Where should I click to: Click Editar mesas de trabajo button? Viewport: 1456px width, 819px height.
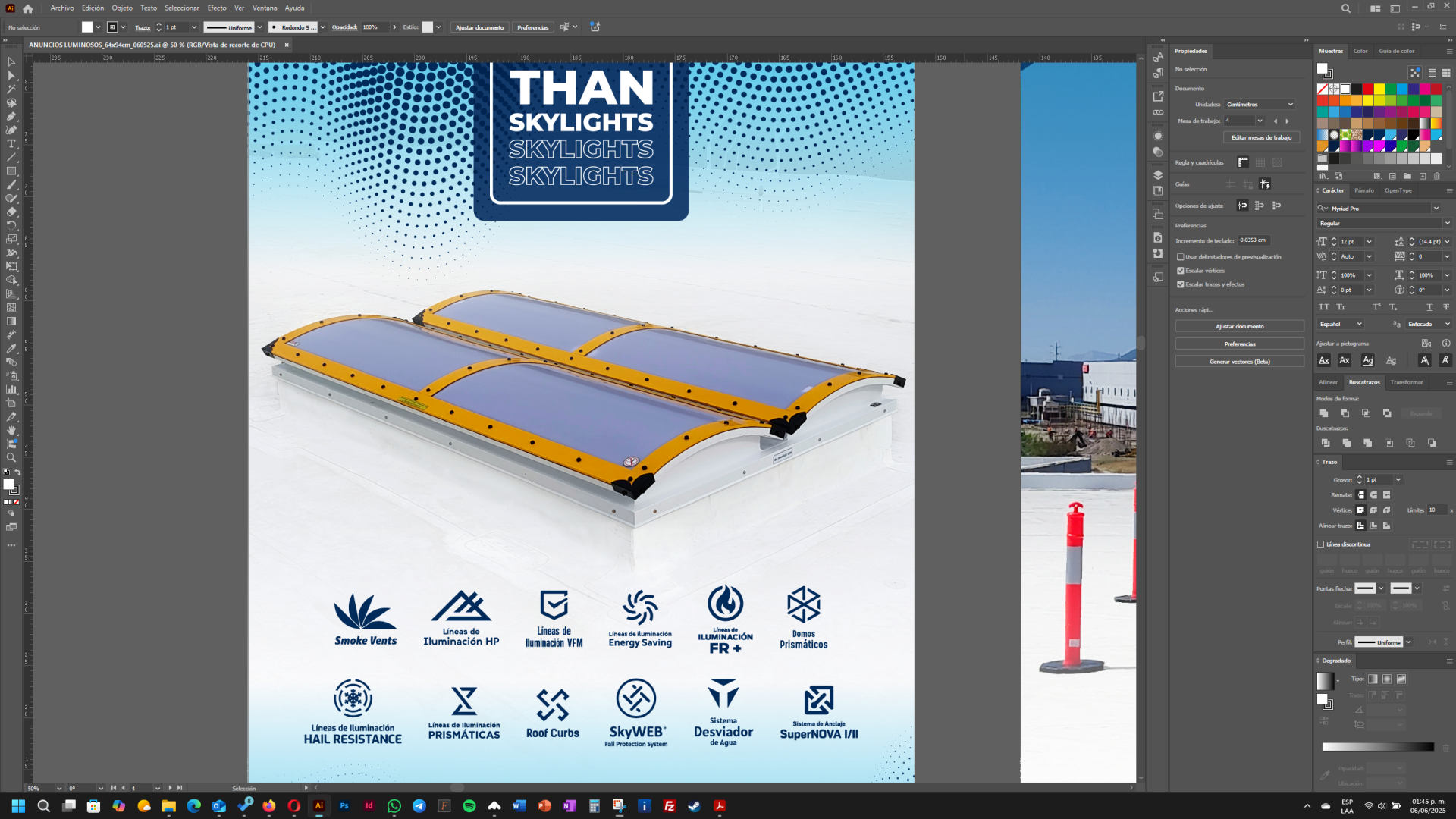[1262, 137]
